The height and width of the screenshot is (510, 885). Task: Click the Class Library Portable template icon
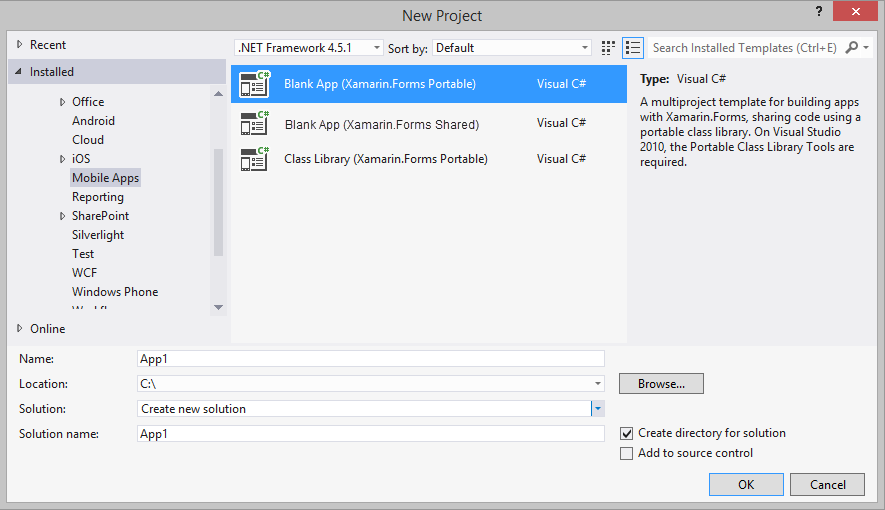[x=254, y=159]
